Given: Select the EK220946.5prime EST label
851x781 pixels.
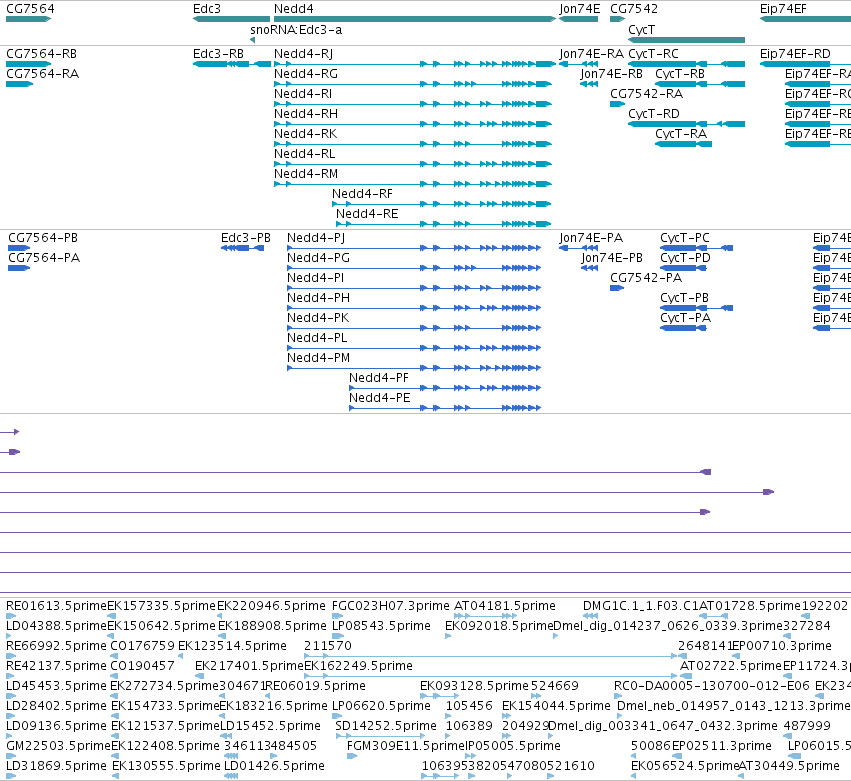Looking at the screenshot, I should (271, 606).
